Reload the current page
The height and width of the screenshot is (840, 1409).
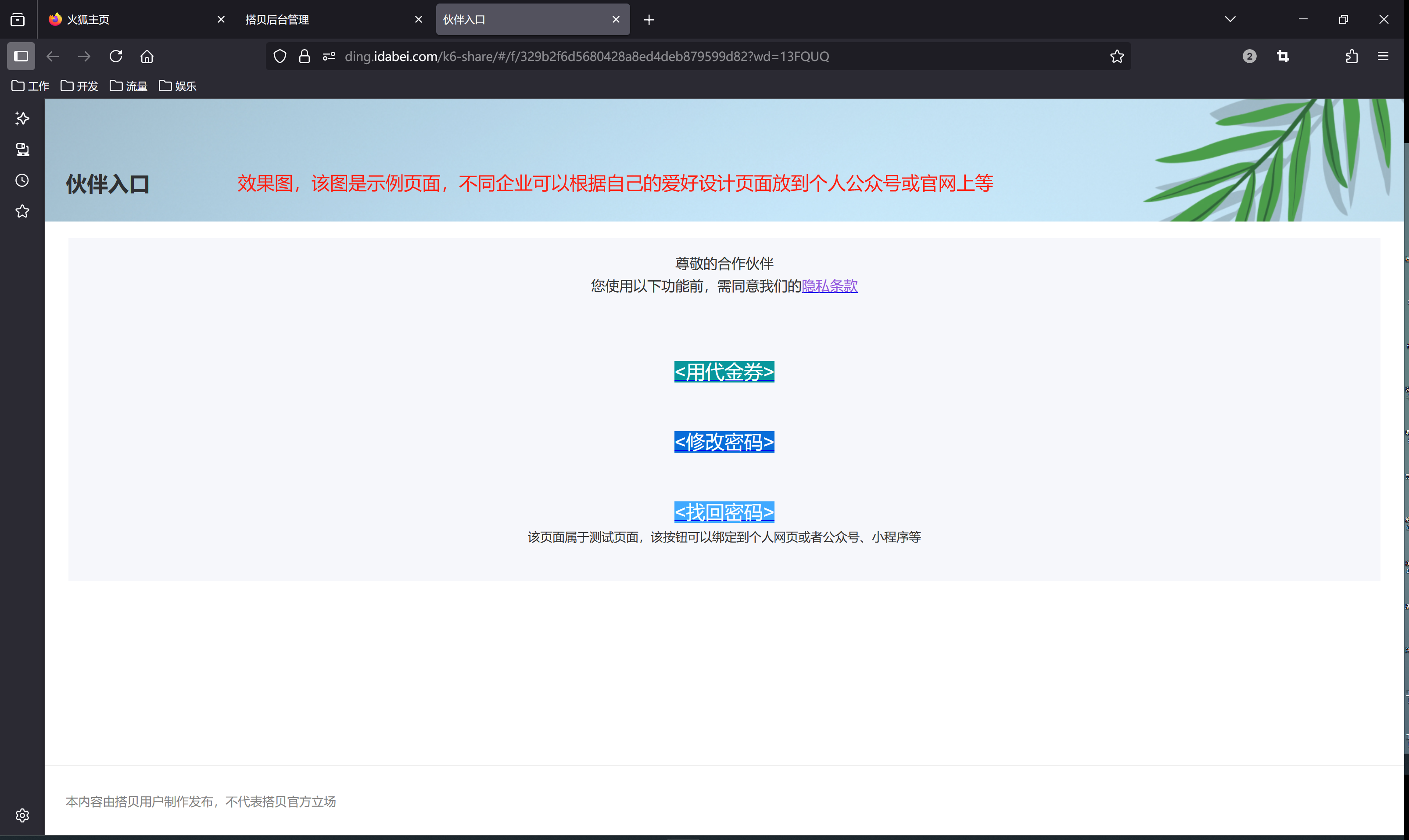click(115, 56)
